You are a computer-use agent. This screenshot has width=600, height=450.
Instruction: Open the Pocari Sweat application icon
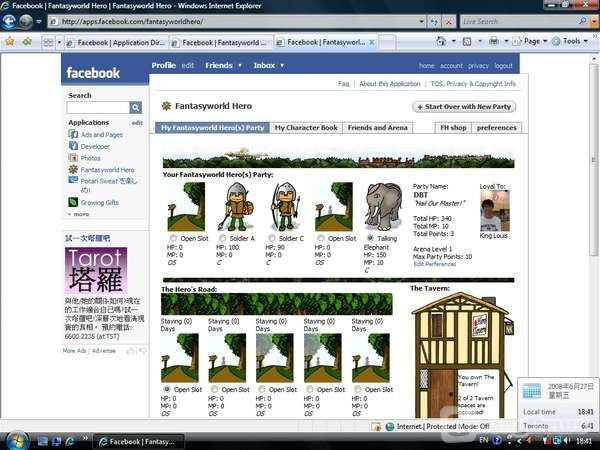73,180
